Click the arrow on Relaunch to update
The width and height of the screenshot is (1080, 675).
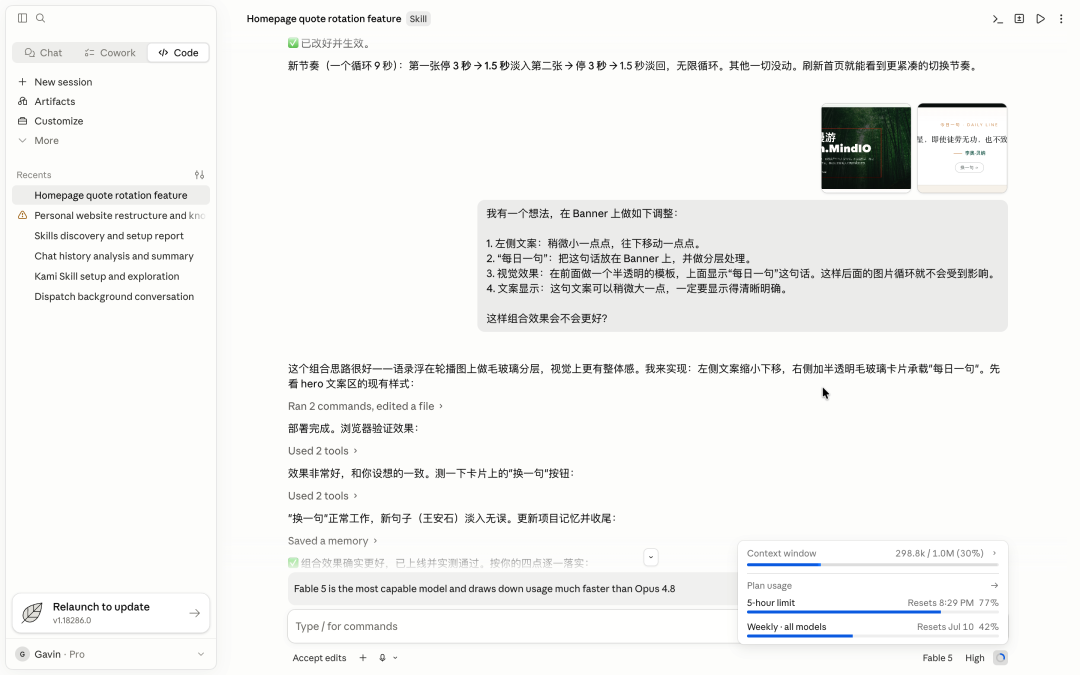(x=195, y=612)
